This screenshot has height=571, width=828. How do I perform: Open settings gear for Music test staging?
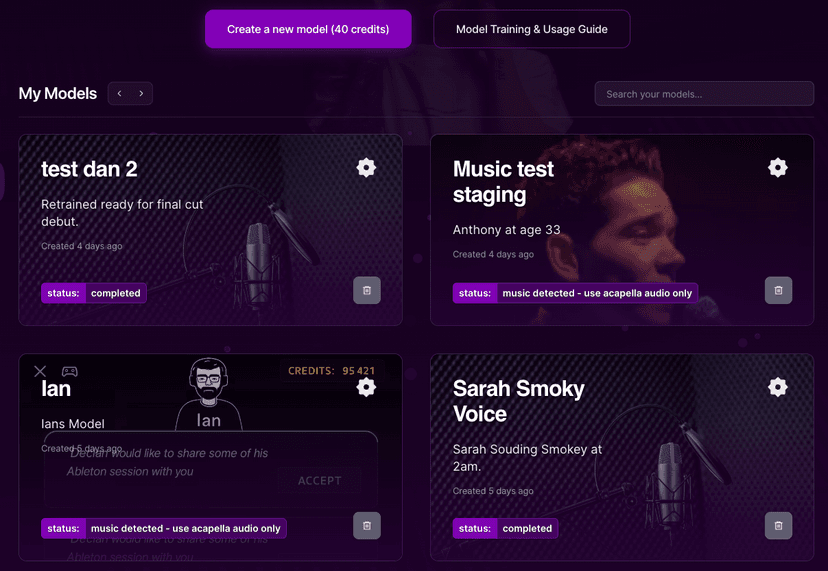pos(777,168)
